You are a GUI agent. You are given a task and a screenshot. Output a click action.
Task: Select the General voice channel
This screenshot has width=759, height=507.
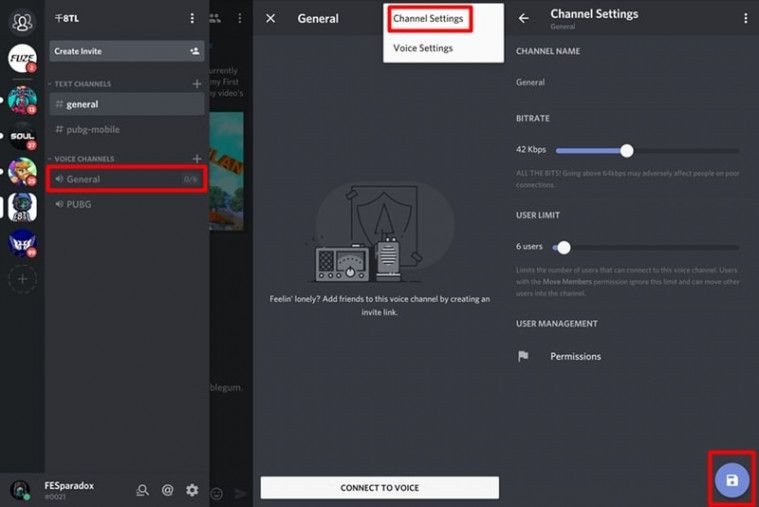[127, 179]
